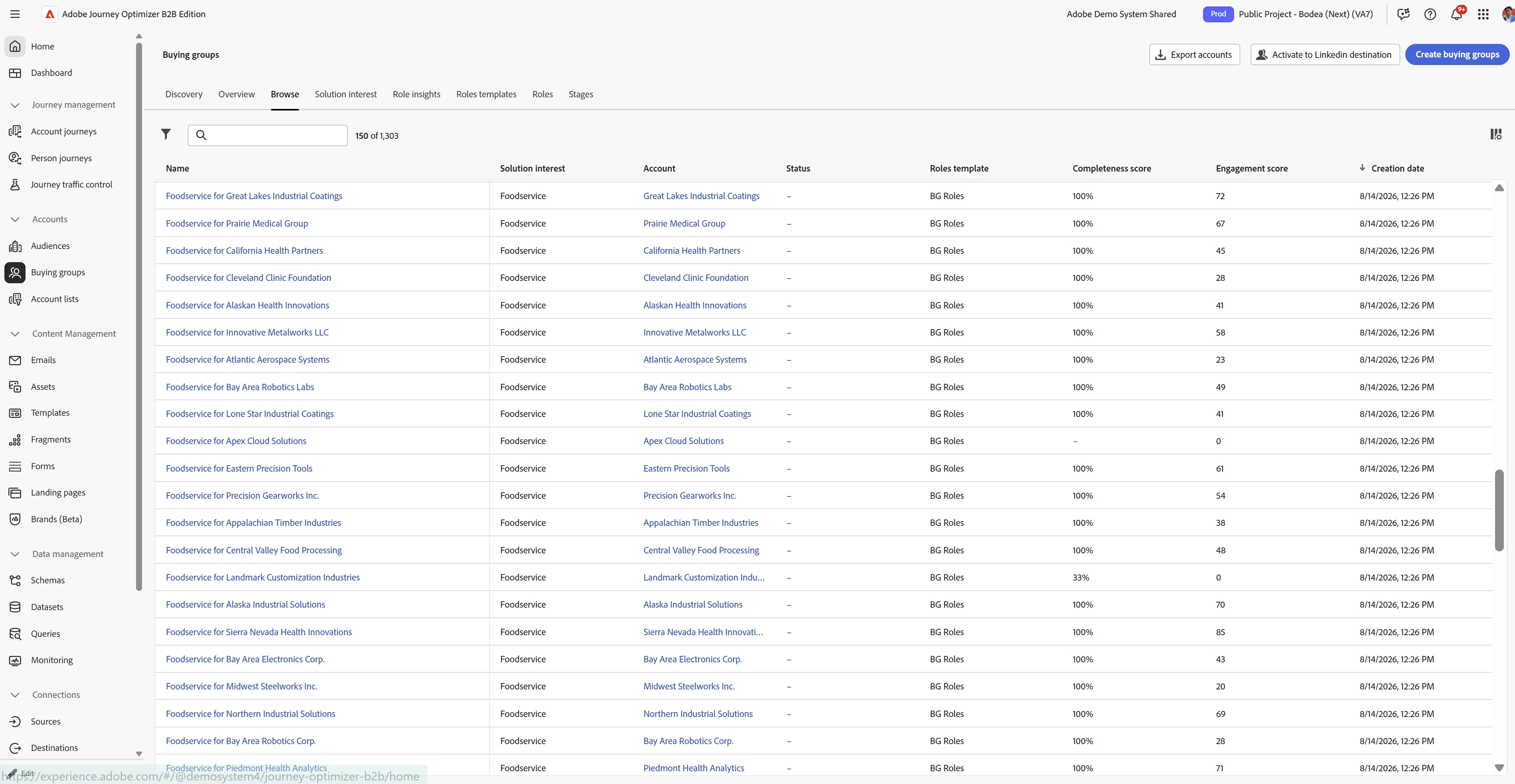Image resolution: width=1515 pixels, height=784 pixels.
Task: Click the Create buying groups button
Action: [x=1457, y=54]
